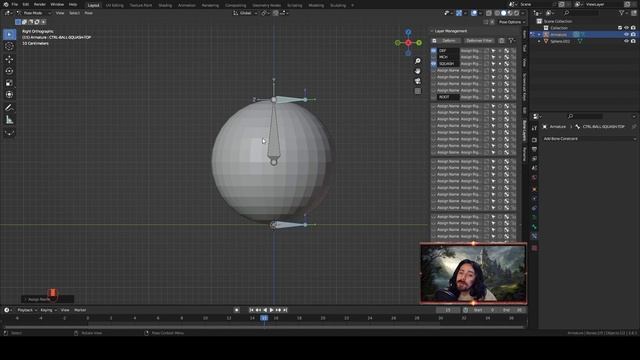640x360 pixels.
Task: Toggle X-ray button in viewport header
Action: pos(489,13)
